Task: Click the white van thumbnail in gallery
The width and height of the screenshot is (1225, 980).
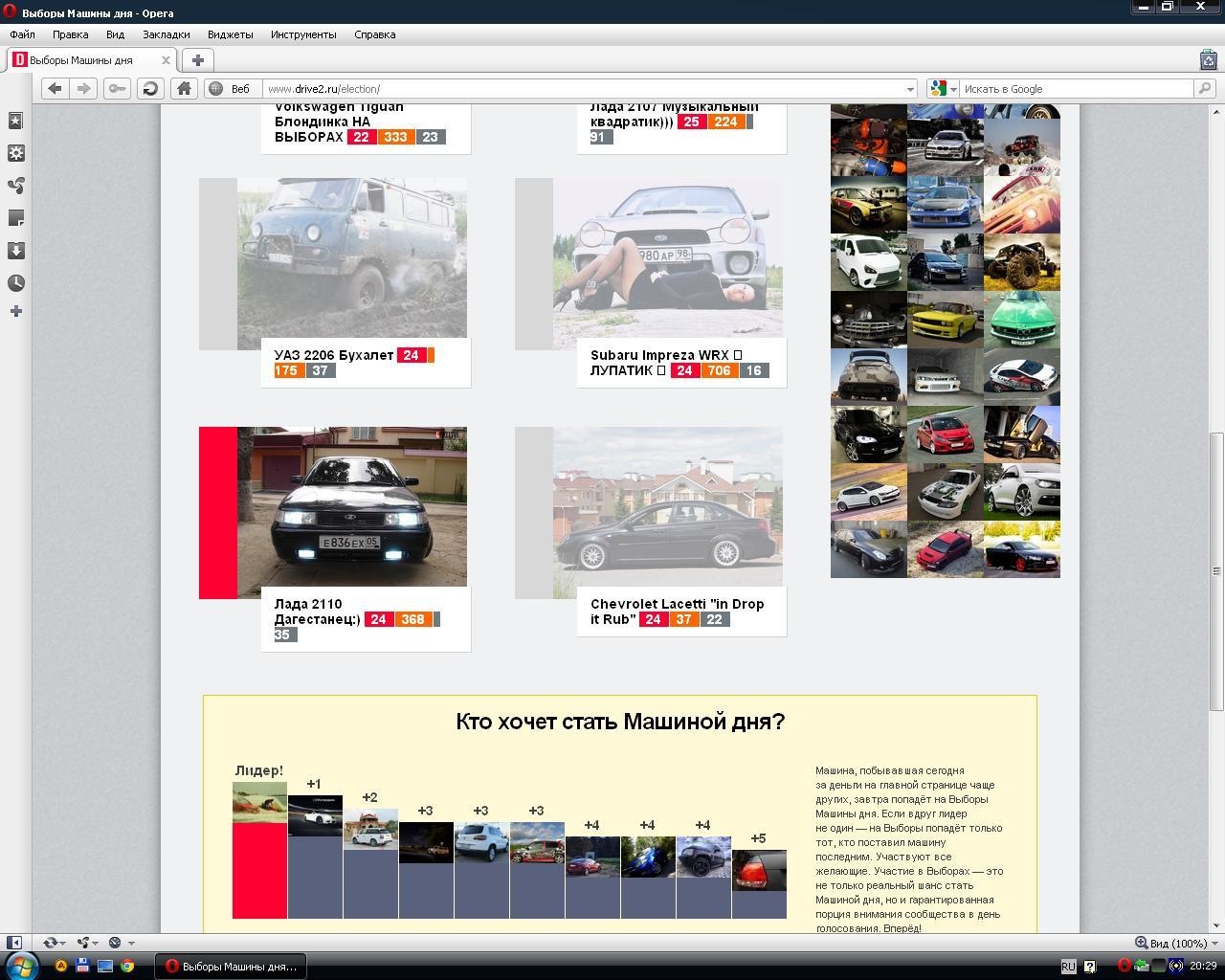Action: click(868, 262)
